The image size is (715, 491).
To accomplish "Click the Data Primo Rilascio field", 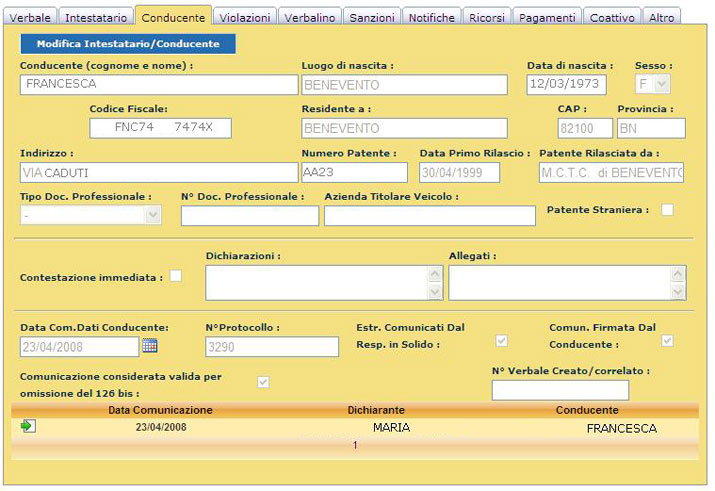I will pyautogui.click(x=460, y=172).
